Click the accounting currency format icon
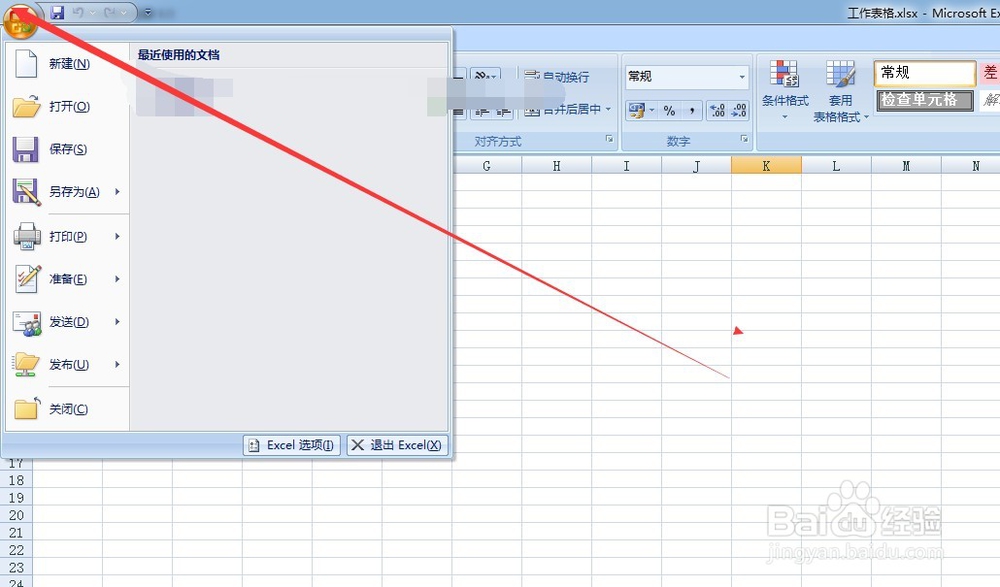This screenshot has height=587, width=1000. pyautogui.click(x=636, y=110)
